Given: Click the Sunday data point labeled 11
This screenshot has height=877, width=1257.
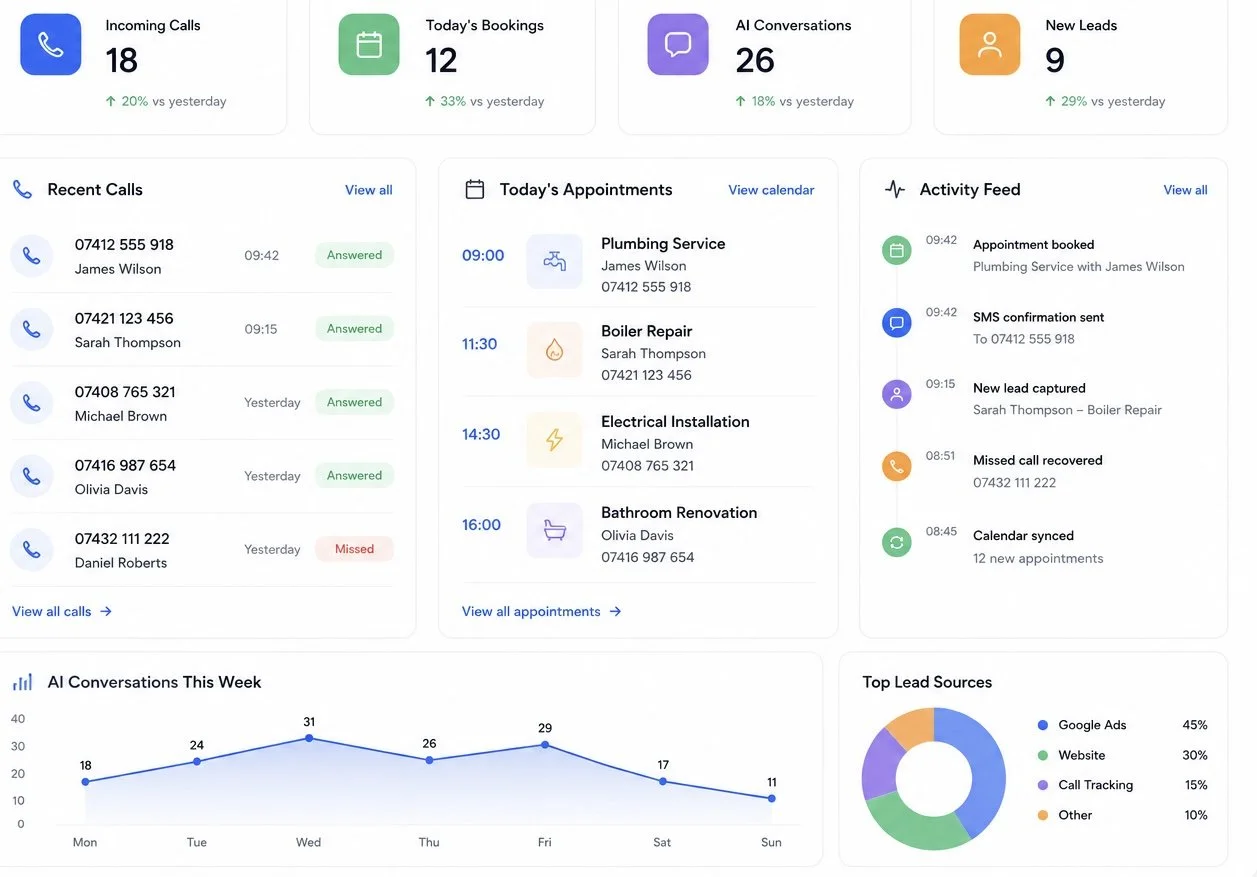Looking at the screenshot, I should coord(772,798).
